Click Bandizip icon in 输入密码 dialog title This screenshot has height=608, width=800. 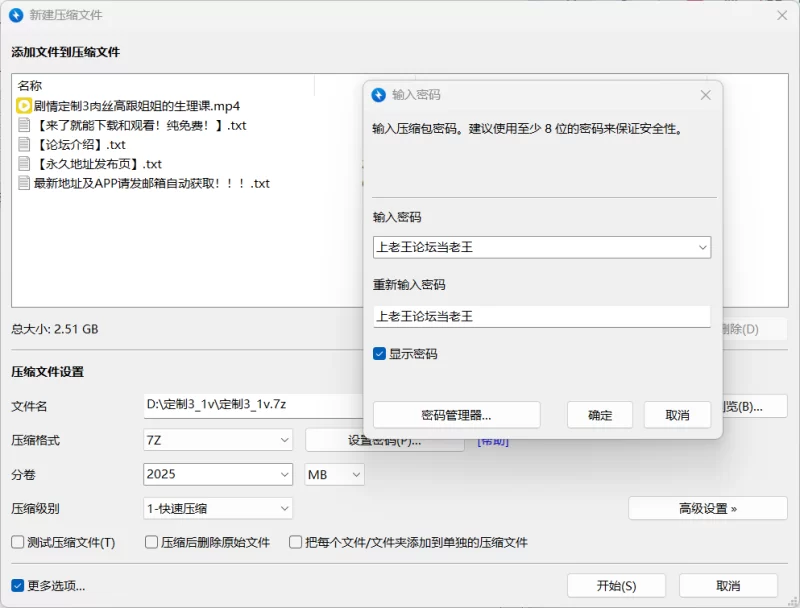coord(379,95)
